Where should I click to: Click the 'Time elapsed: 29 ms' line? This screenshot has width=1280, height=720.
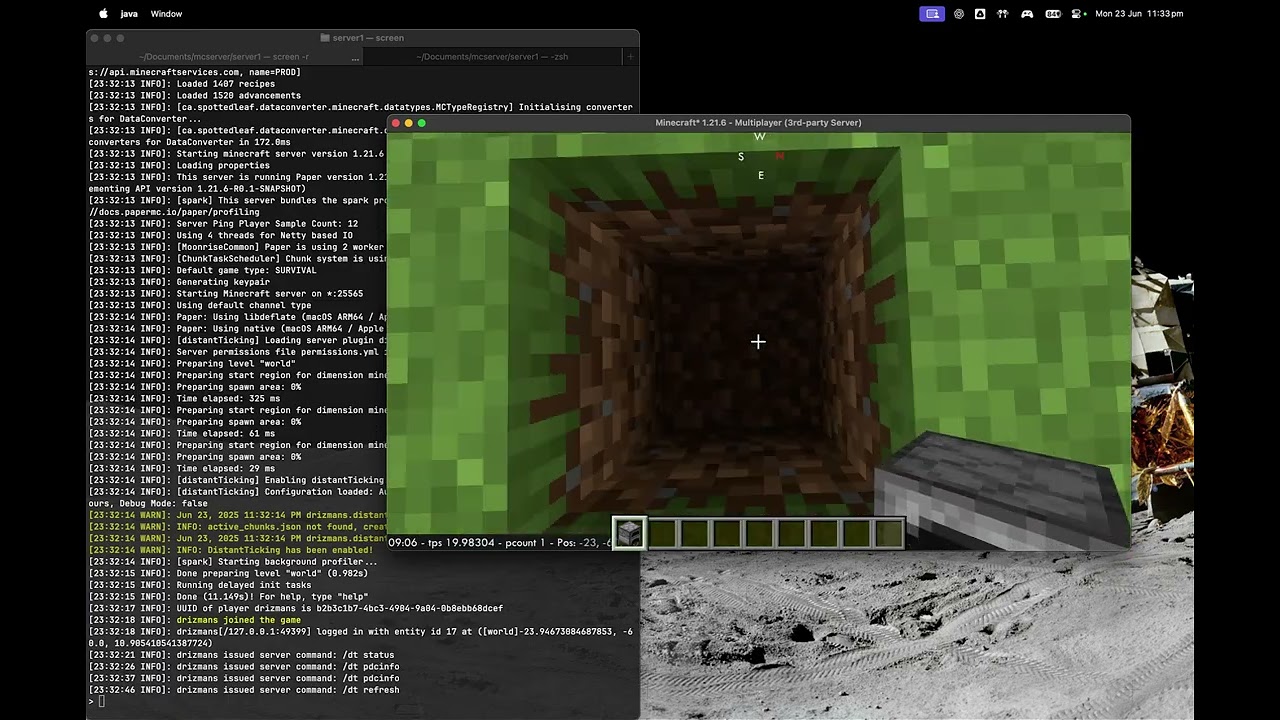181,469
